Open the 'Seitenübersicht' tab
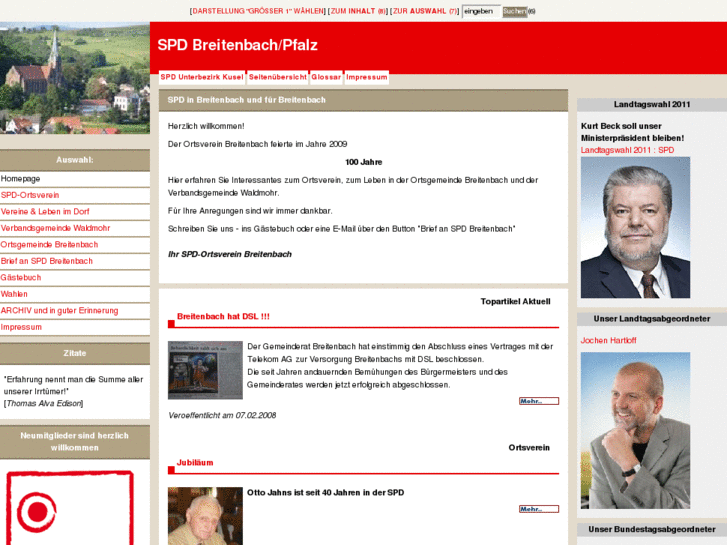This screenshot has width=727, height=545. pyautogui.click(x=278, y=77)
